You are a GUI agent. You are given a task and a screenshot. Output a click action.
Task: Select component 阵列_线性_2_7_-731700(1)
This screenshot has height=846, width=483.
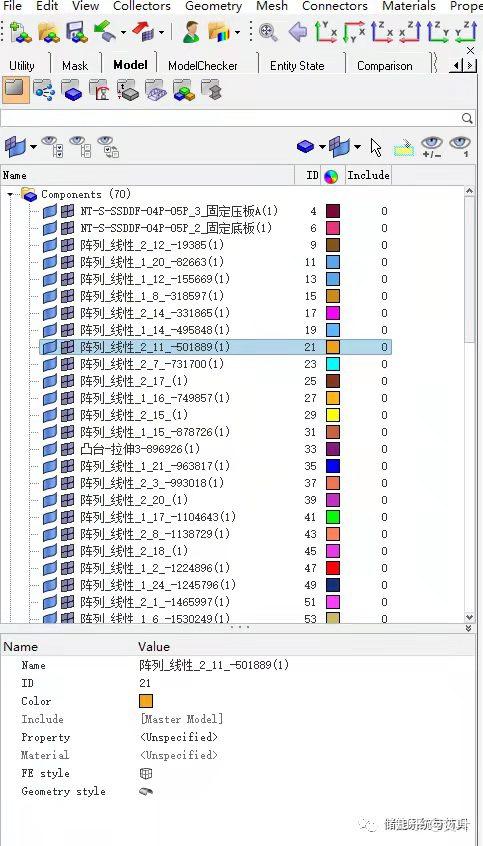[152, 364]
